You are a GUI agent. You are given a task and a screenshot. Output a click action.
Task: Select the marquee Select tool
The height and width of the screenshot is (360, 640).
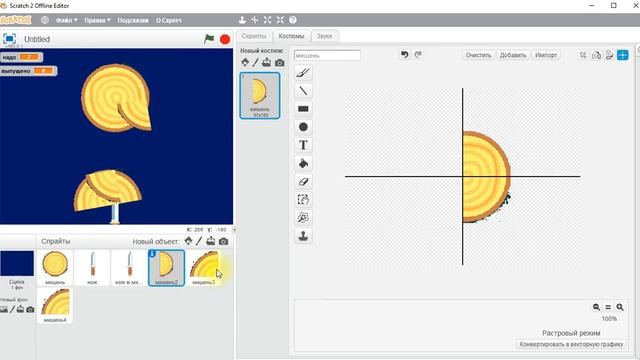pos(303,199)
